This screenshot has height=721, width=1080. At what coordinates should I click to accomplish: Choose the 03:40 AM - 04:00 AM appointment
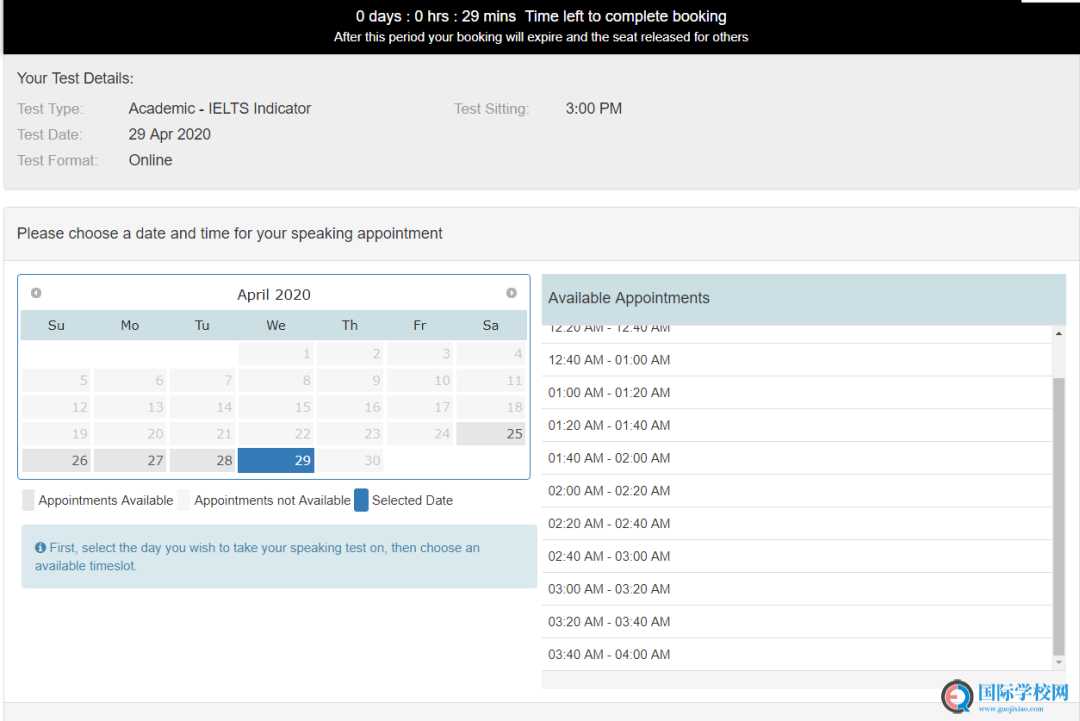[797, 654]
